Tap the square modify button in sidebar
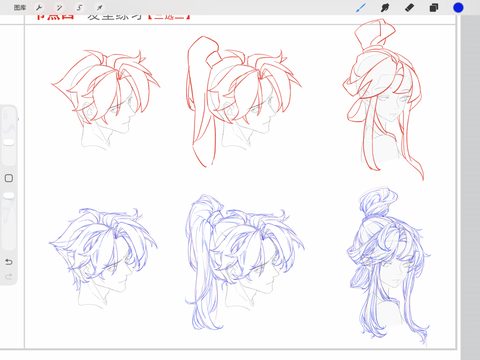This screenshot has width=480, height=360. tap(9, 178)
